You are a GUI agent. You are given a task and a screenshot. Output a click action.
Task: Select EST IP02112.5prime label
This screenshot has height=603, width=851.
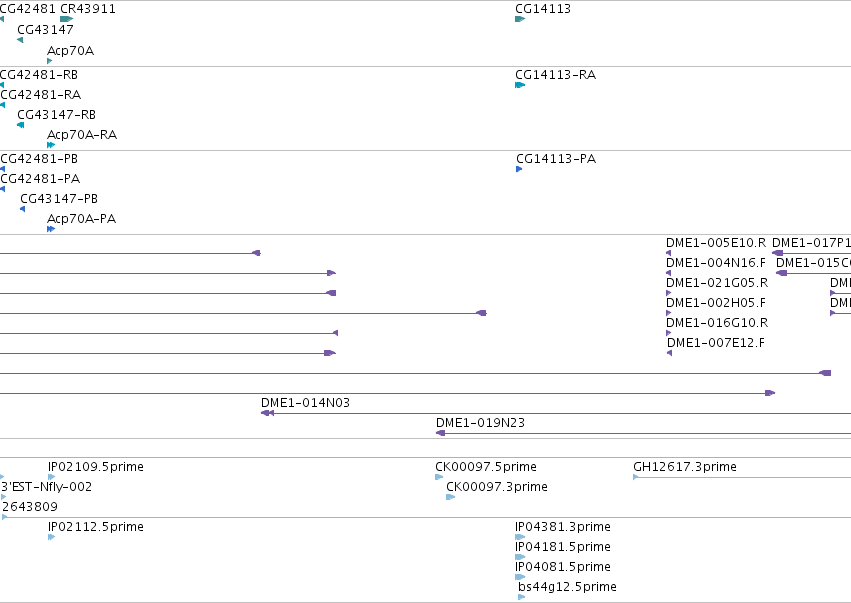click(x=96, y=527)
